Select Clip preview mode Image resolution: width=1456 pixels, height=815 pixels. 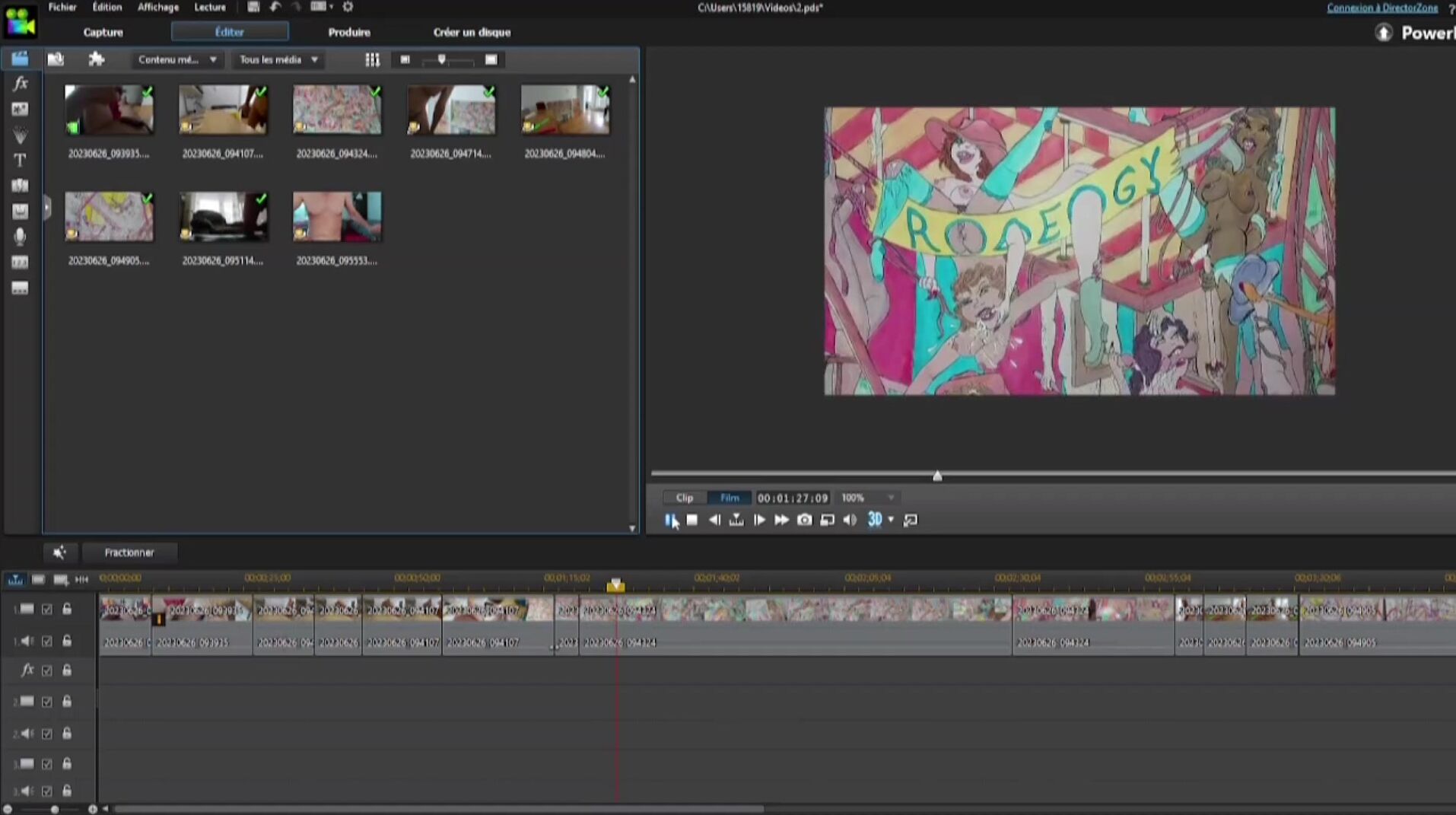tap(685, 498)
